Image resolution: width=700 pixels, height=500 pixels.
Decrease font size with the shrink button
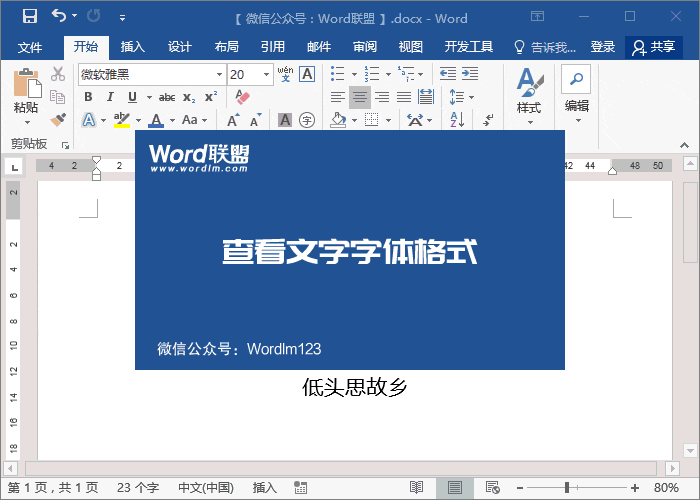tap(255, 120)
